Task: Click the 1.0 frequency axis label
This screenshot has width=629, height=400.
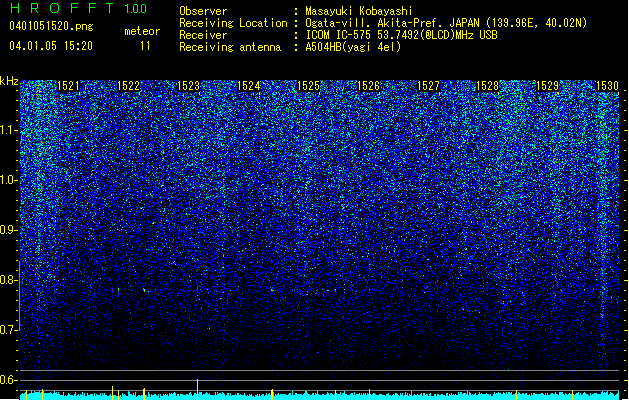Action: 9,180
